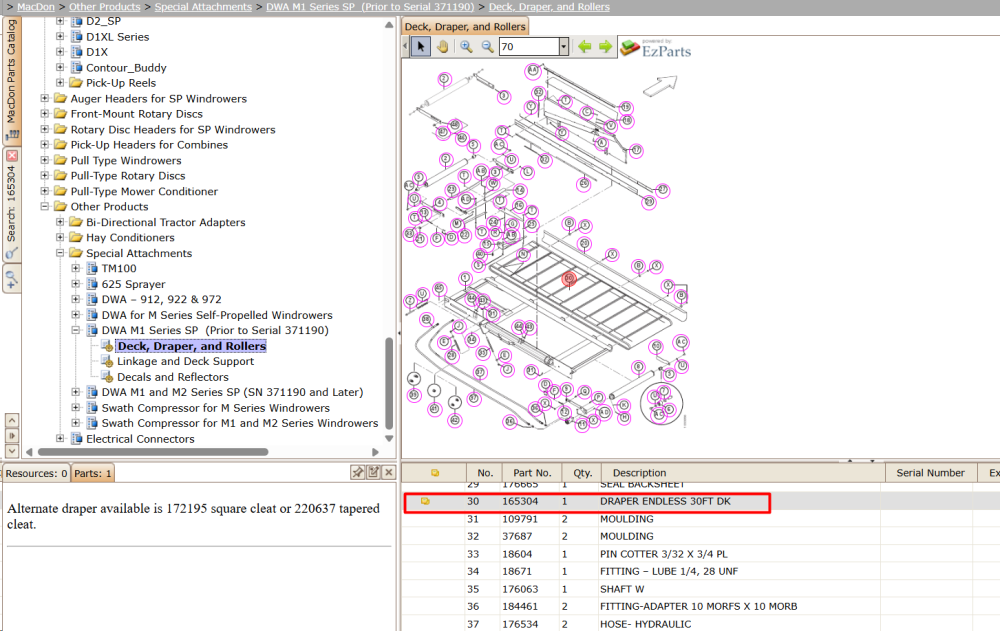Expand the Electrical Connectors node
This screenshot has height=631, width=1000.
[x=60, y=438]
